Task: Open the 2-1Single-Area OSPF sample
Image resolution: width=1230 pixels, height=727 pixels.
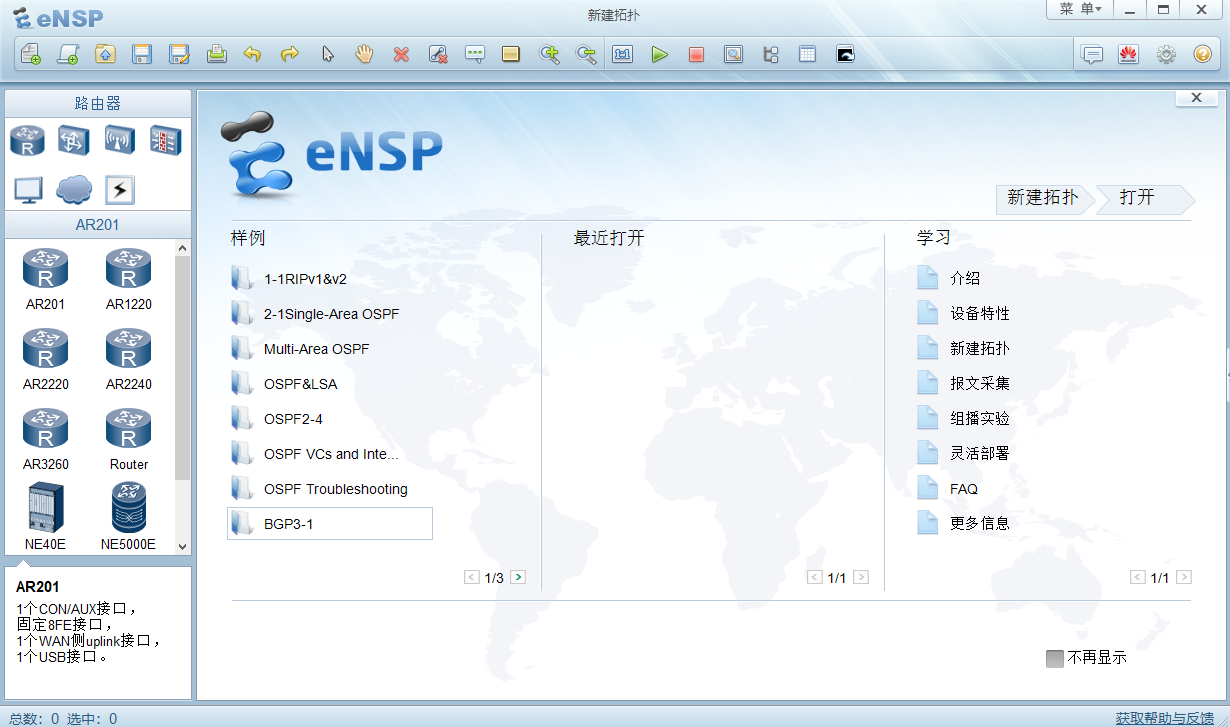Action: pyautogui.click(x=330, y=314)
